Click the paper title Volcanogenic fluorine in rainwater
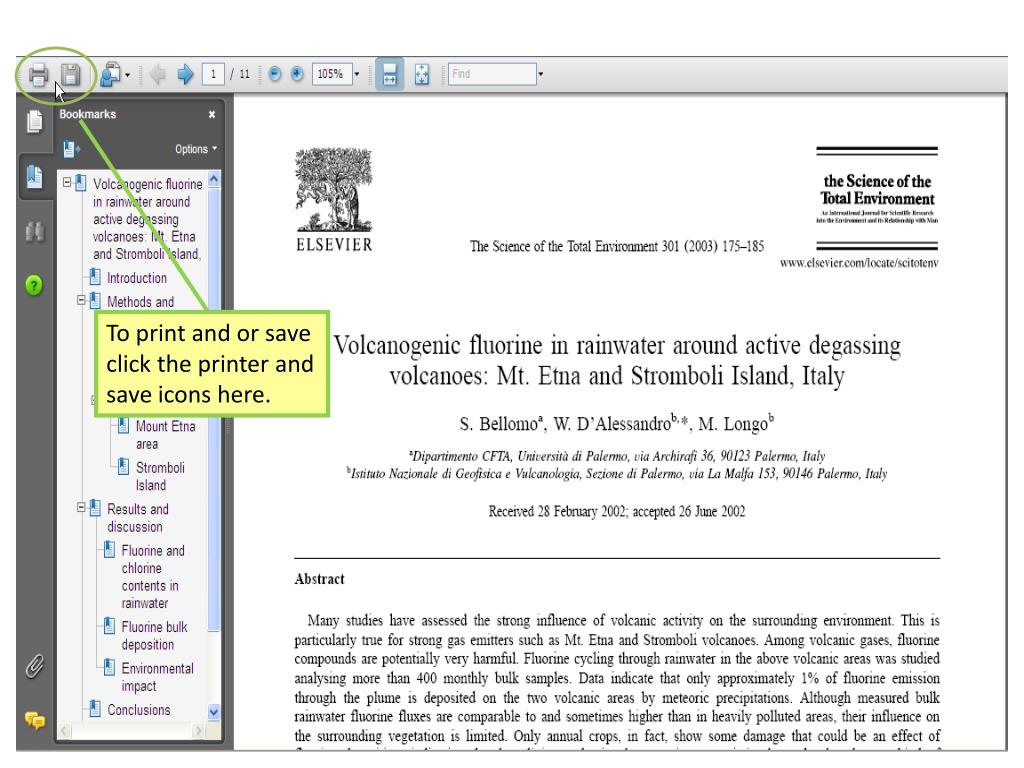Screen dimensions: 1024x768 click(616, 360)
